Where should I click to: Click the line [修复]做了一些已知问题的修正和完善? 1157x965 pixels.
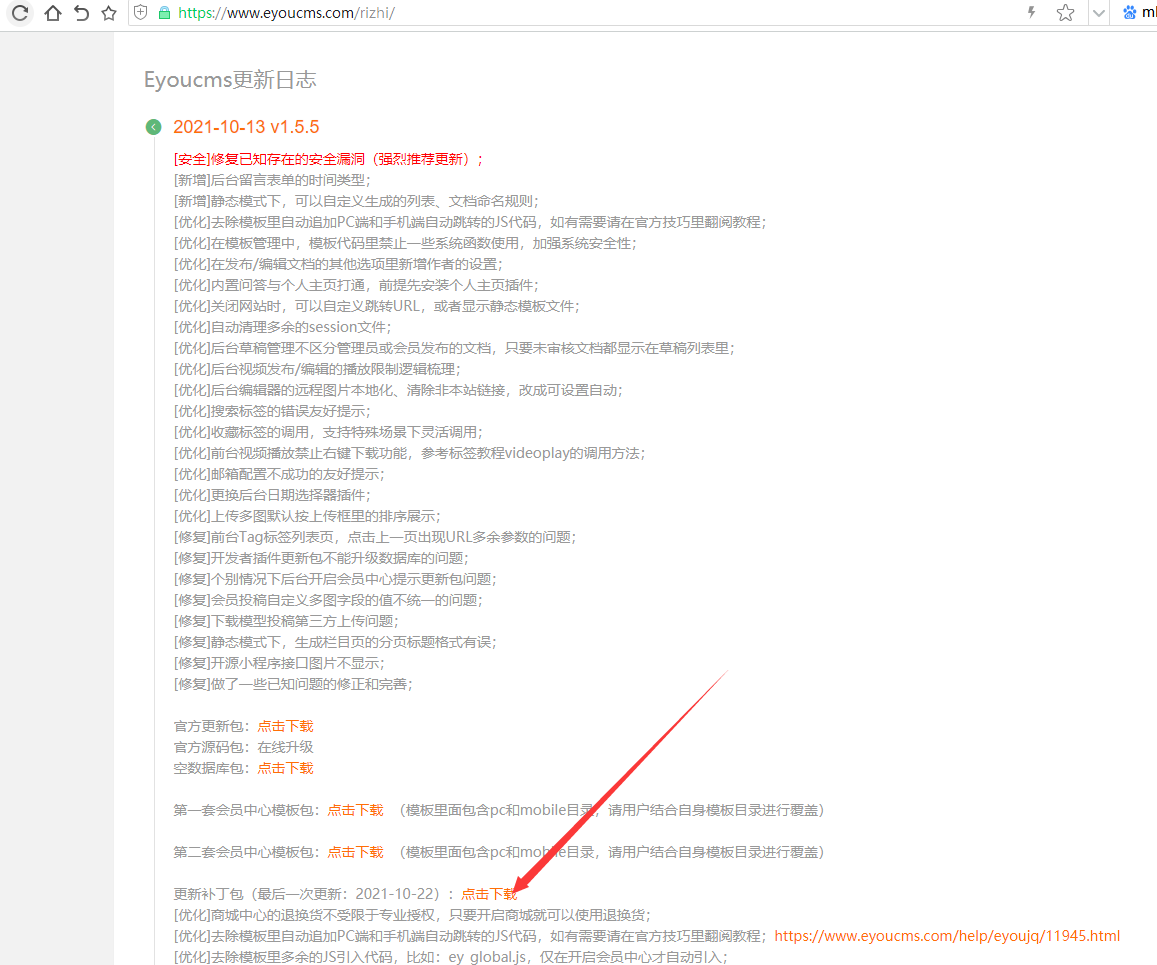(293, 684)
